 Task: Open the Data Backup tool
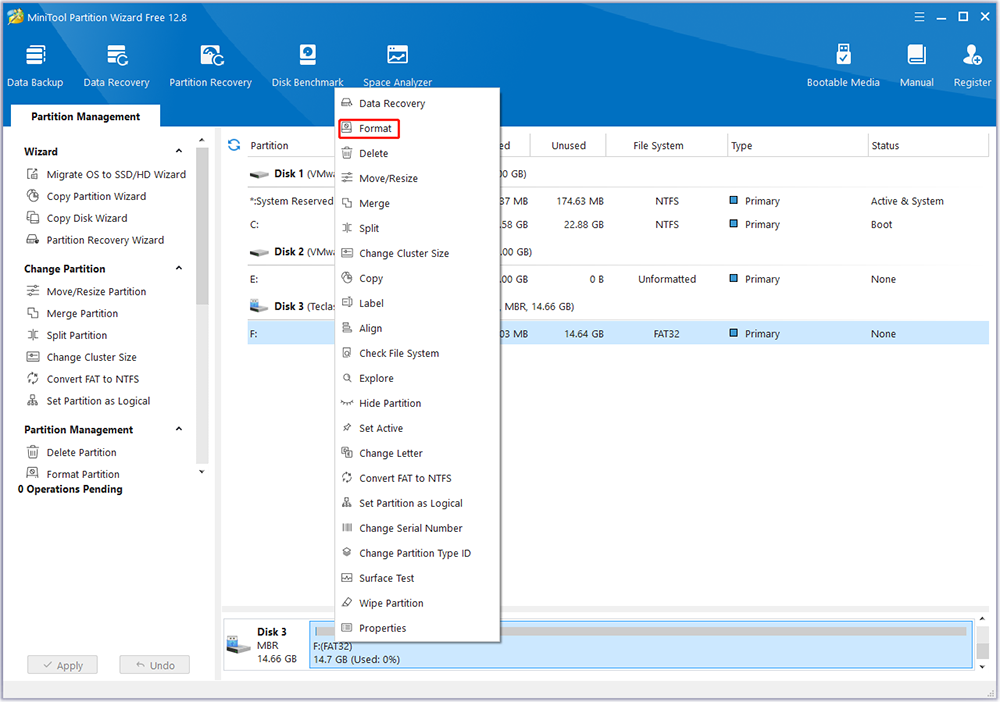point(35,65)
